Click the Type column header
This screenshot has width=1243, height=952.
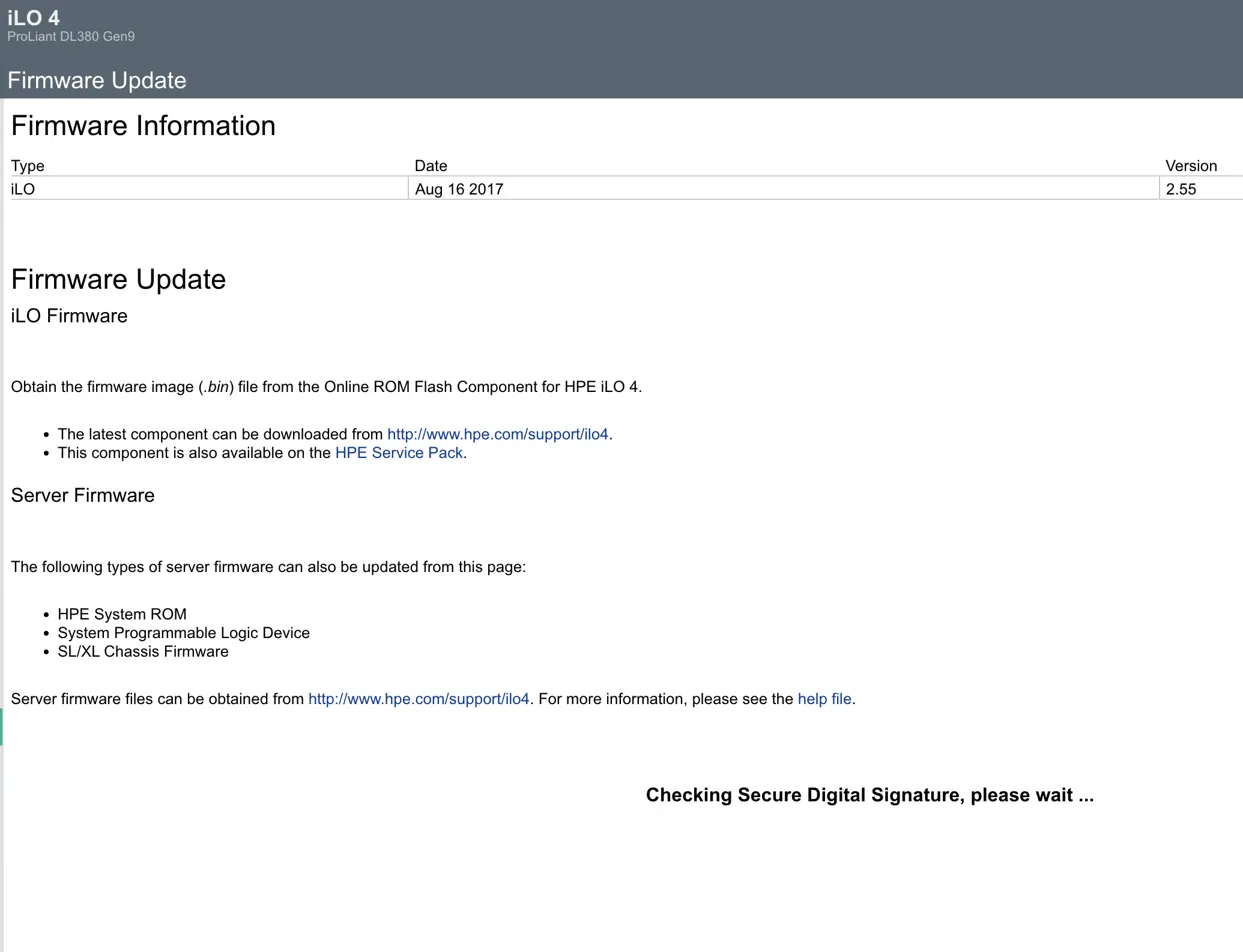(x=28, y=166)
